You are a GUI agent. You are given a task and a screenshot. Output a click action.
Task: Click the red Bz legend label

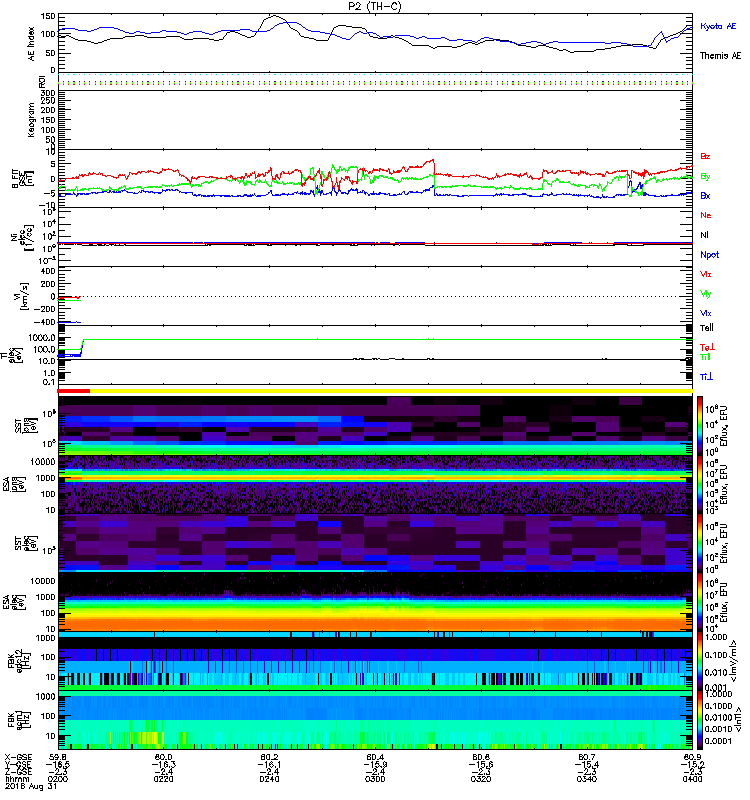[x=706, y=157]
